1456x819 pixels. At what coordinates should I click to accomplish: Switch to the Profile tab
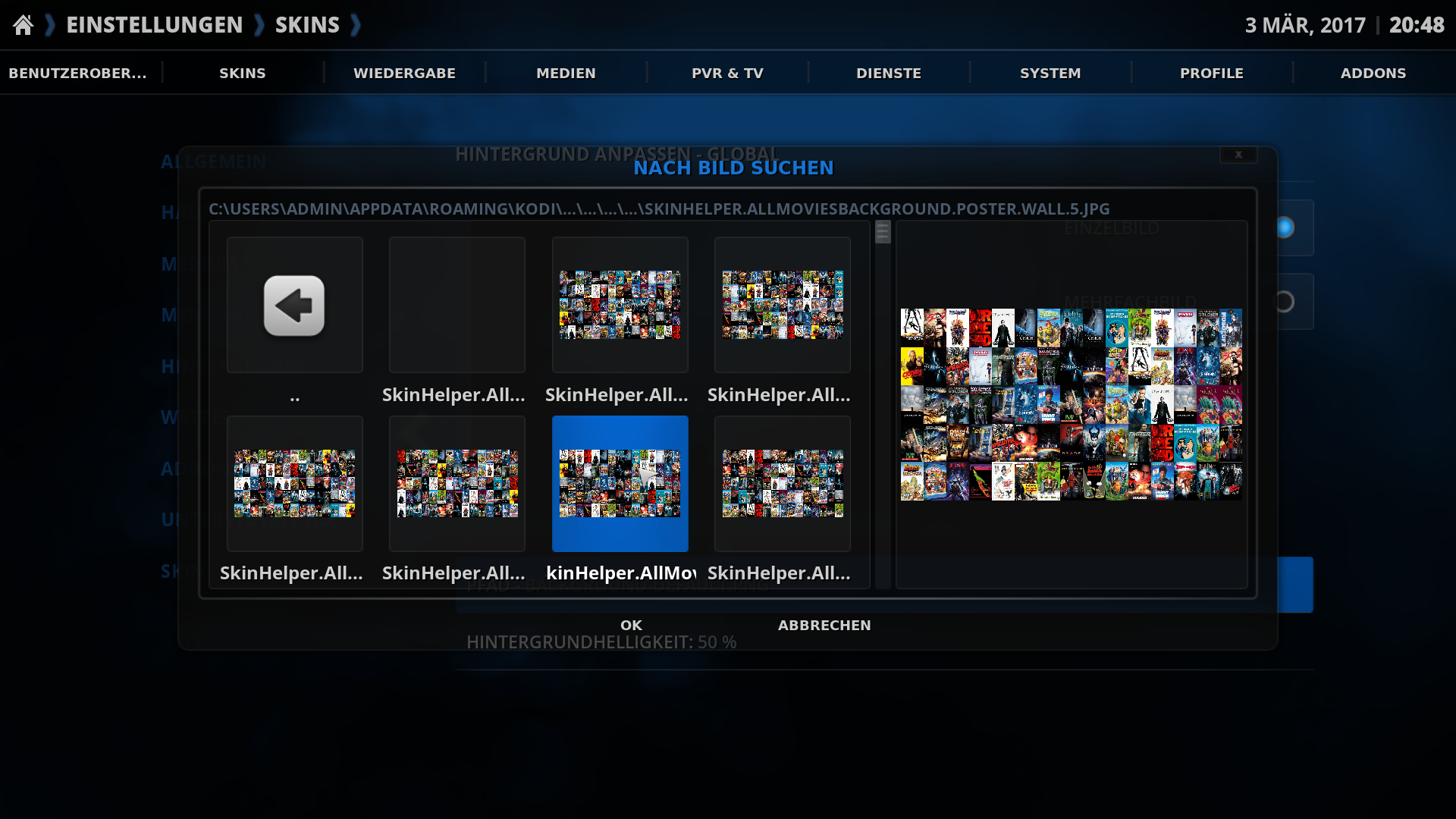point(1212,74)
